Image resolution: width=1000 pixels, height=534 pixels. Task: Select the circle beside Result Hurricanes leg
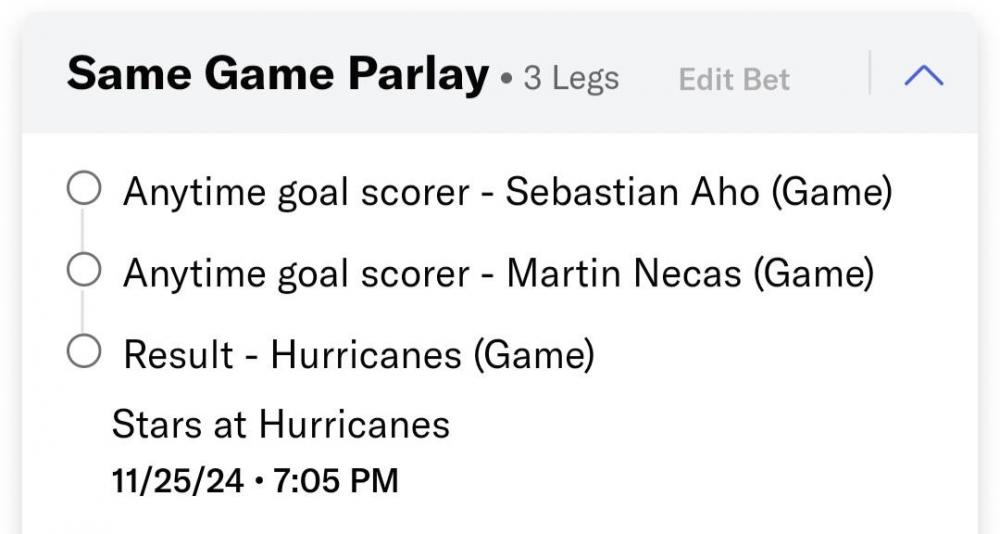coord(83,351)
